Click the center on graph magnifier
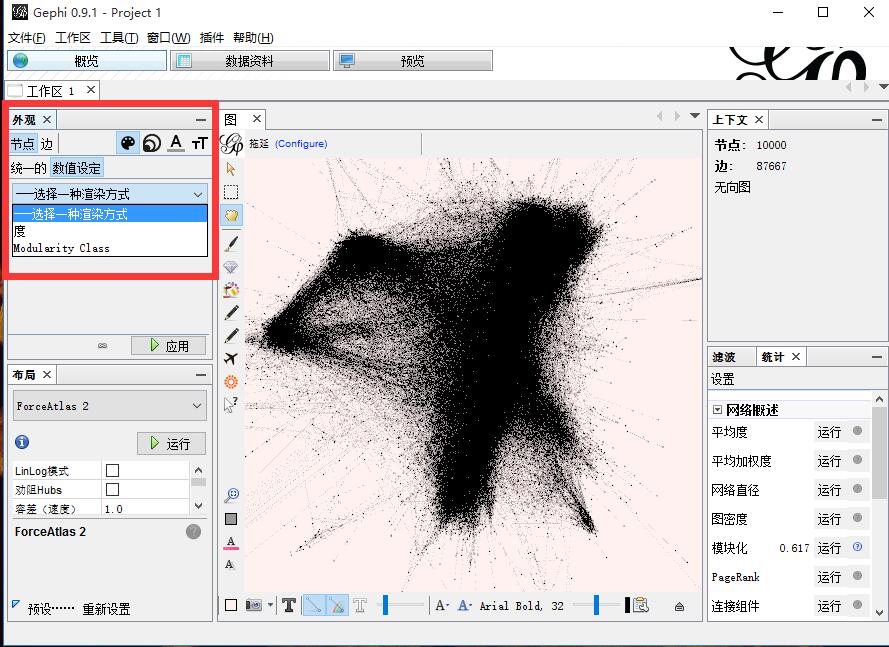The image size is (889, 647). (231, 495)
